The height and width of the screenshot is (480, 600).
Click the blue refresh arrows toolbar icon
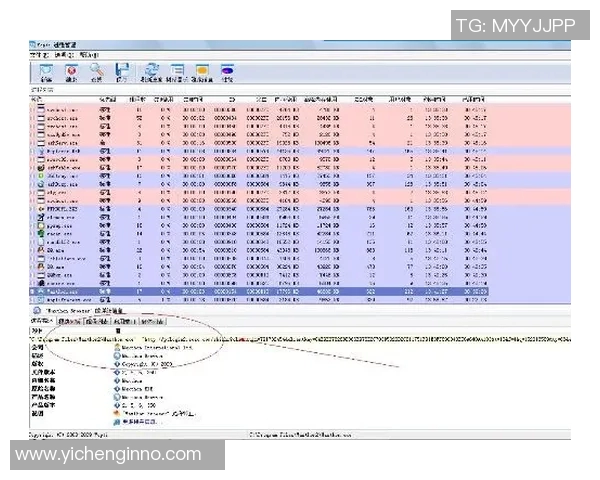click(x=151, y=70)
